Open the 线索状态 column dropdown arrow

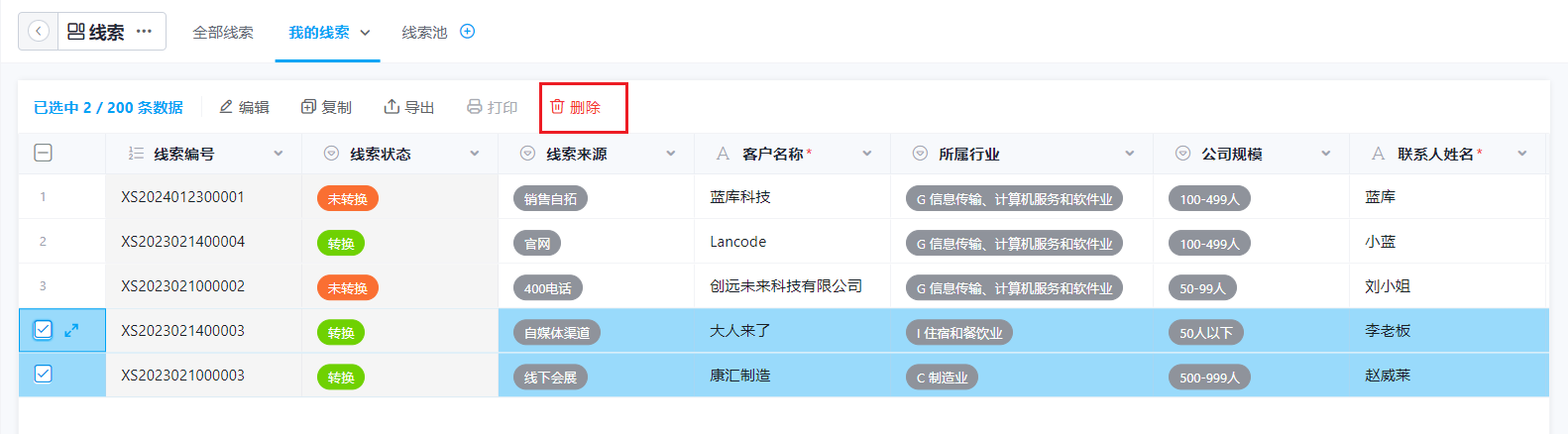point(475,154)
